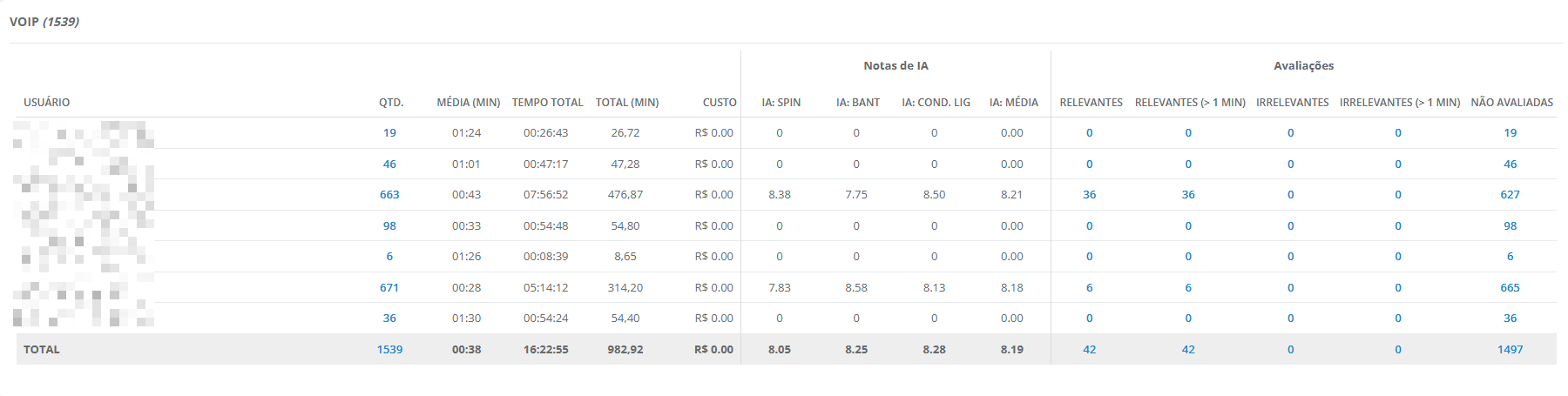Image resolution: width=1568 pixels, height=396 pixels.
Task: Click 42 under Relevantes (> 1 min) total
Action: (1188, 349)
